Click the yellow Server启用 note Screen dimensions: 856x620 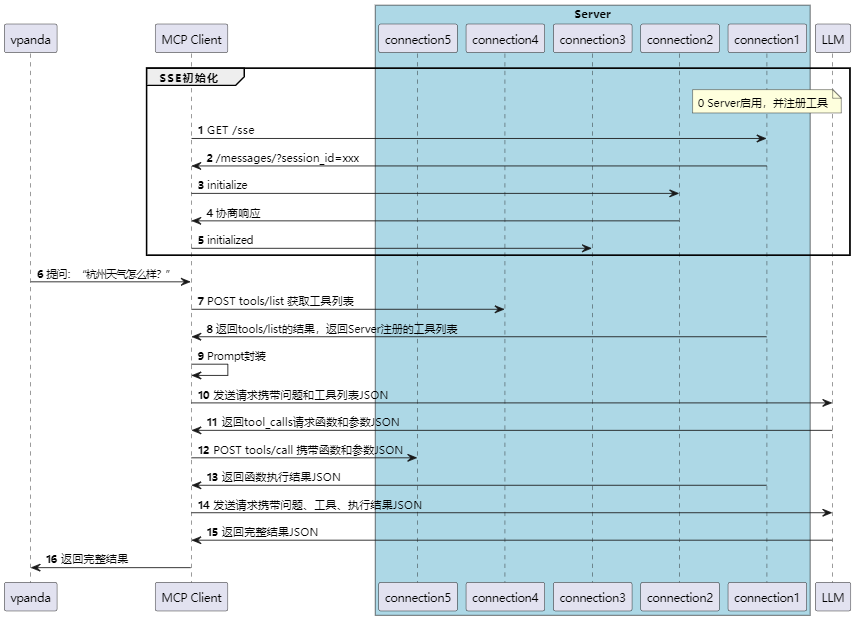click(766, 103)
